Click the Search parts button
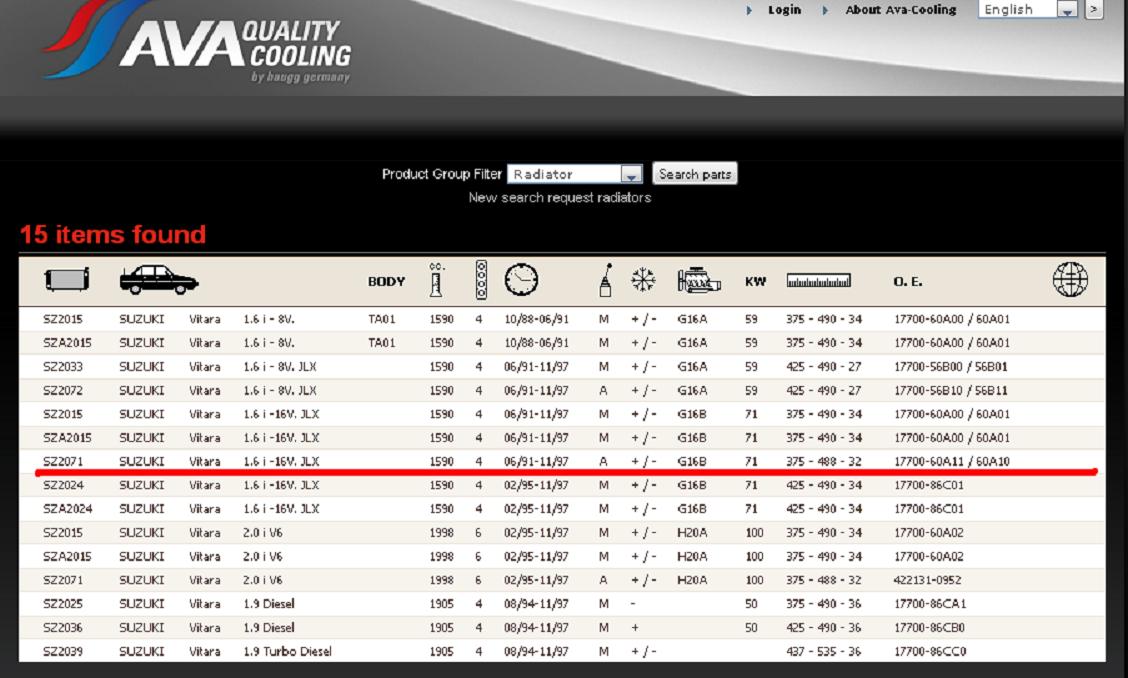Image resolution: width=1128 pixels, height=678 pixels. coord(695,174)
